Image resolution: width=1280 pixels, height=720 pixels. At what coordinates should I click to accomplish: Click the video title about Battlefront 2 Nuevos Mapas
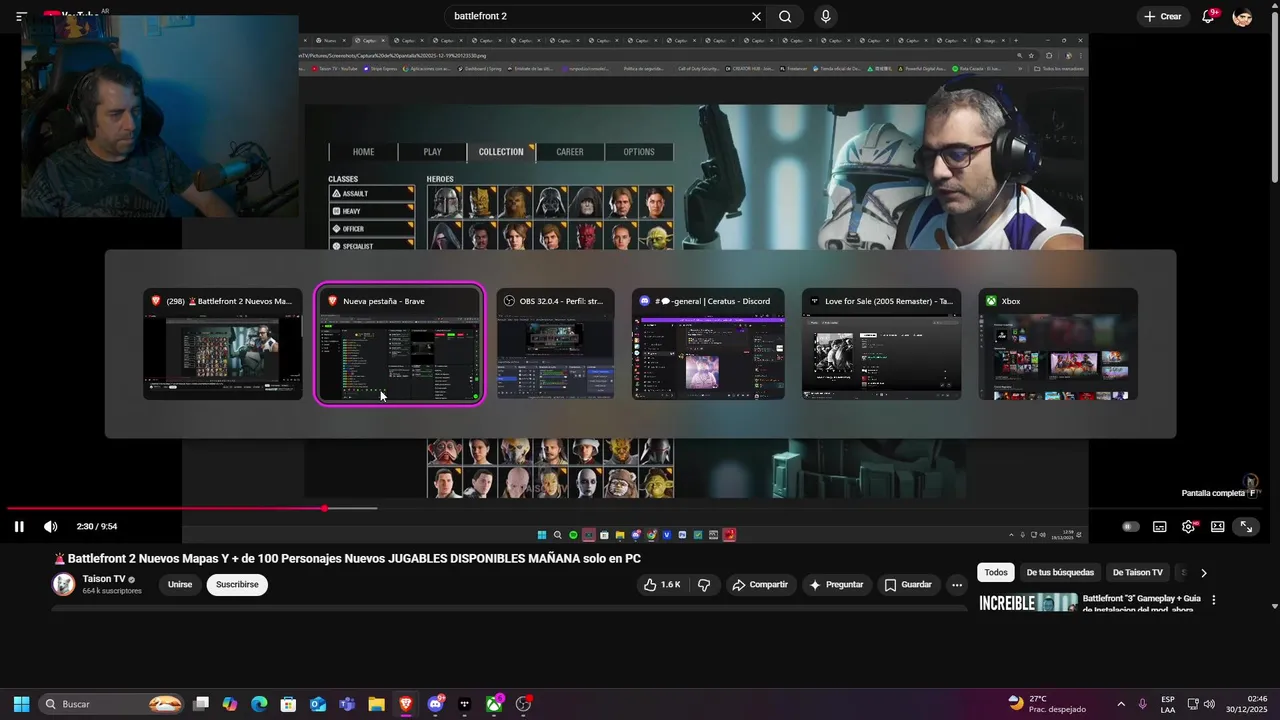[346, 559]
